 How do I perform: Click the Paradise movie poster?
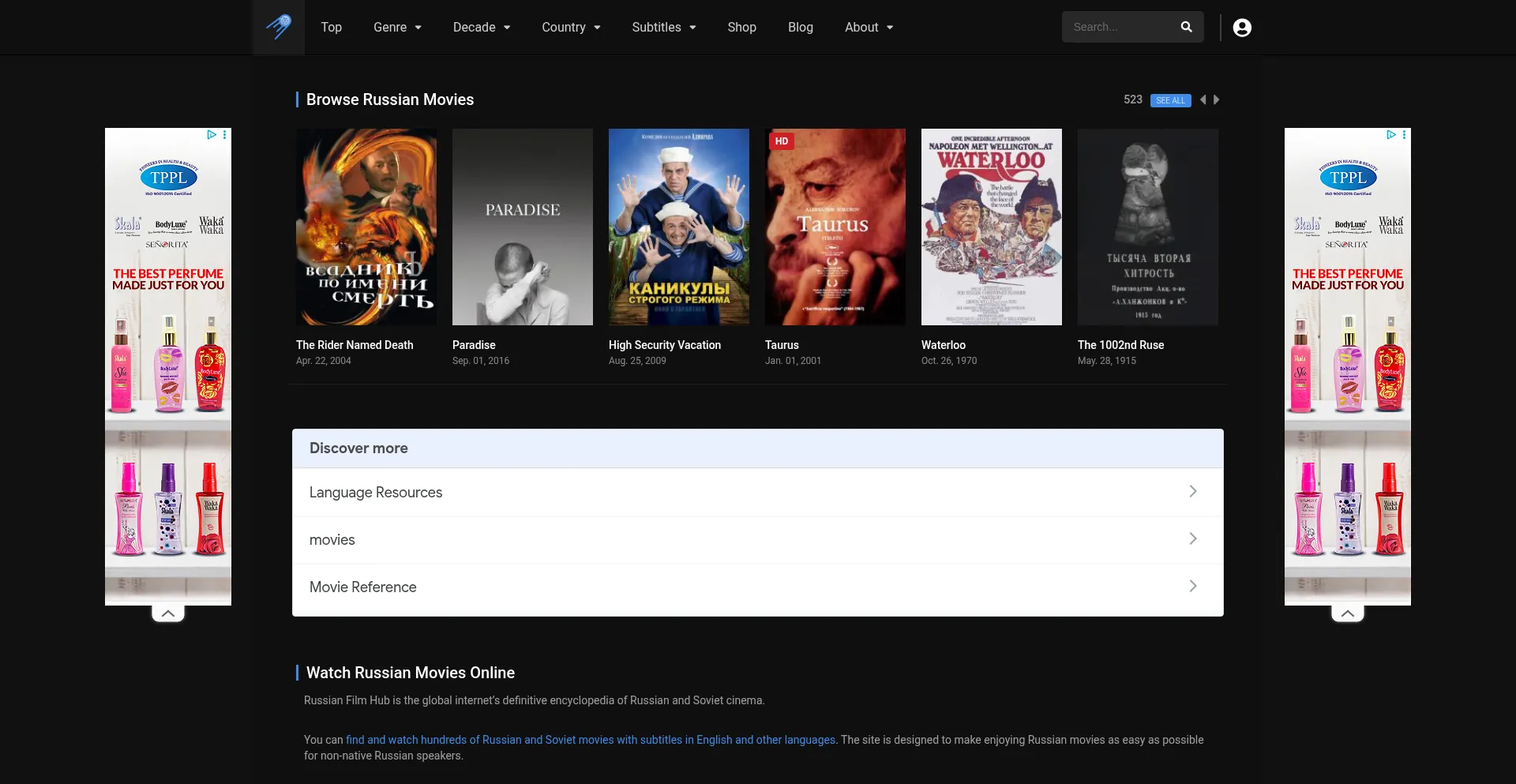pyautogui.click(x=523, y=227)
